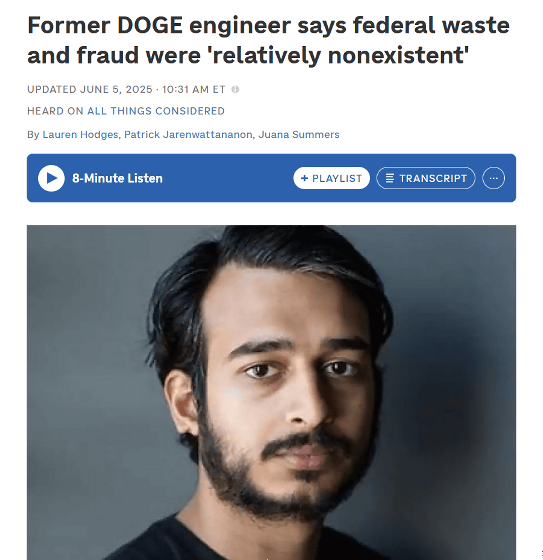543x560 pixels.
Task: Click the plus icon on the Playlist button
Action: 304,178
